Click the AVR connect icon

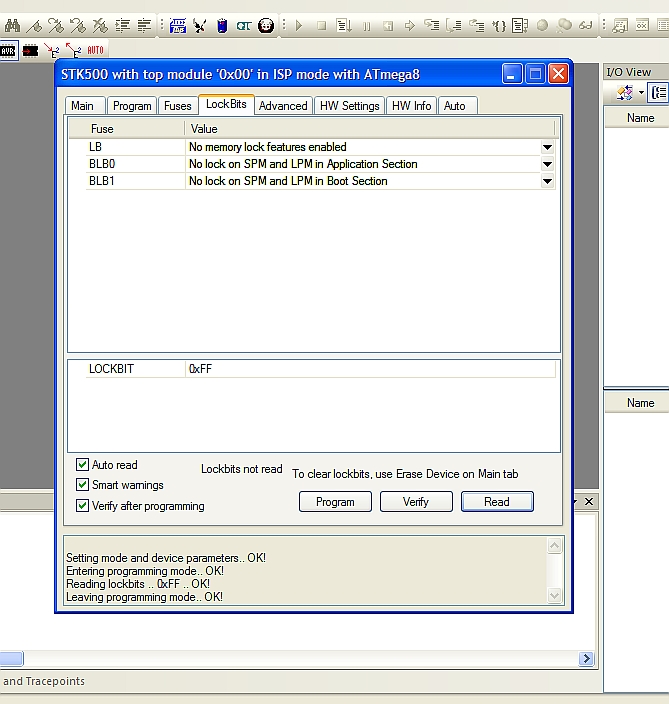pos(9,51)
